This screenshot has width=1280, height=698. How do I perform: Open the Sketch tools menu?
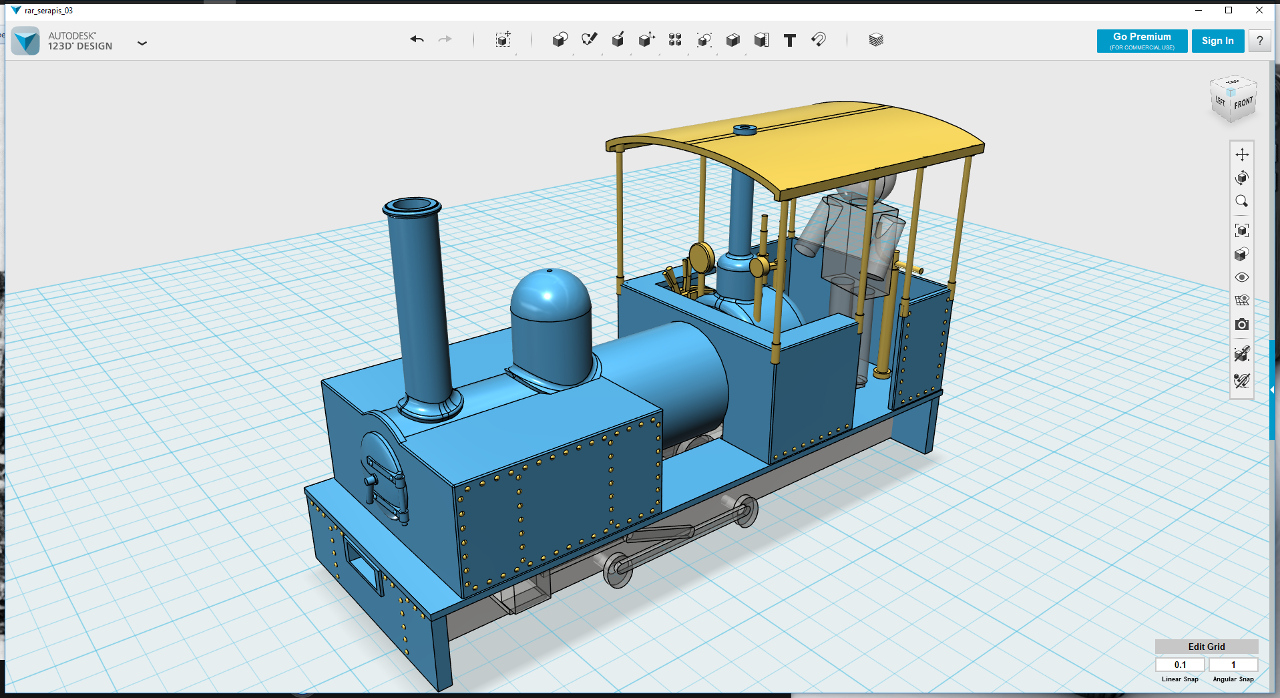(x=589, y=40)
